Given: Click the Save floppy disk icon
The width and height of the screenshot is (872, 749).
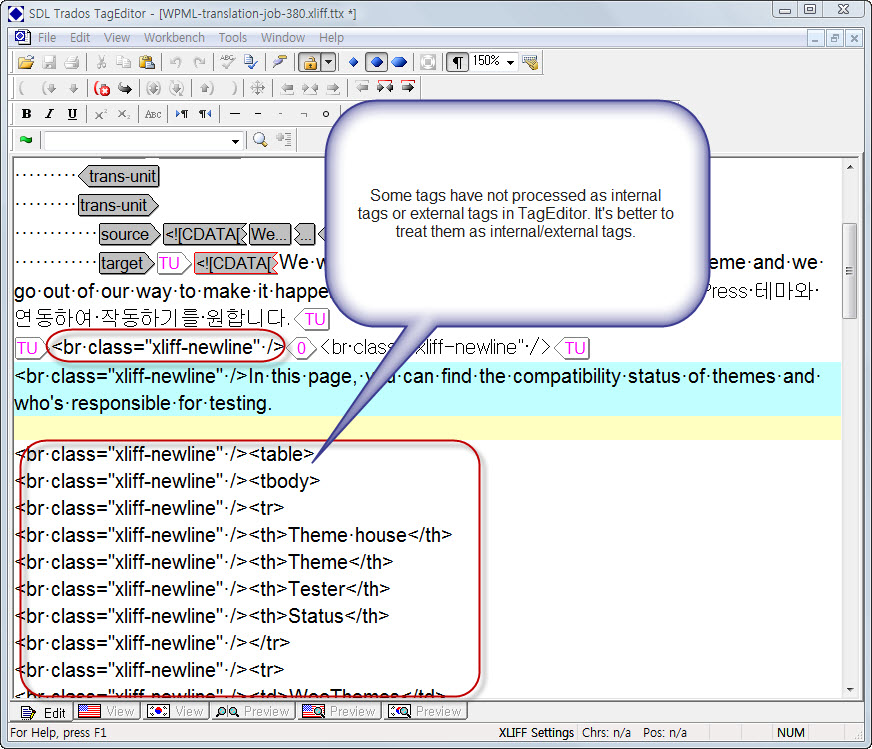Looking at the screenshot, I should pos(49,62).
